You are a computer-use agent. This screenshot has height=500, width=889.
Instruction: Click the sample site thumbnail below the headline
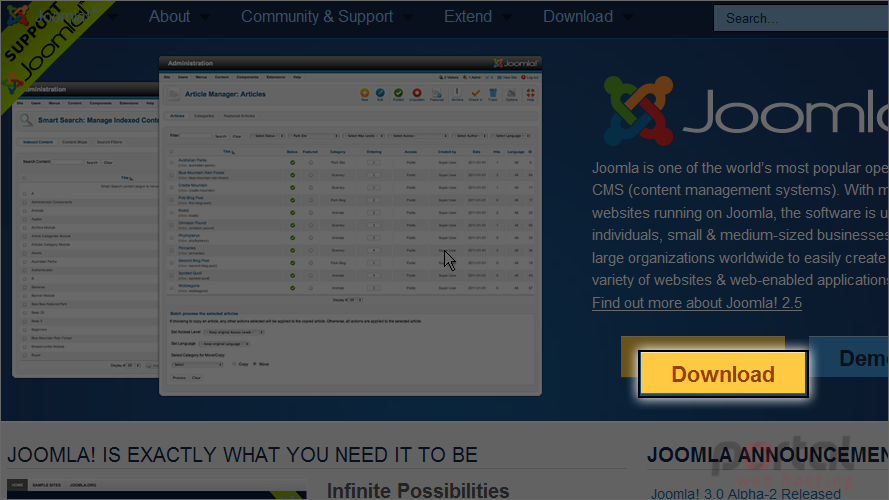[x=156, y=490]
